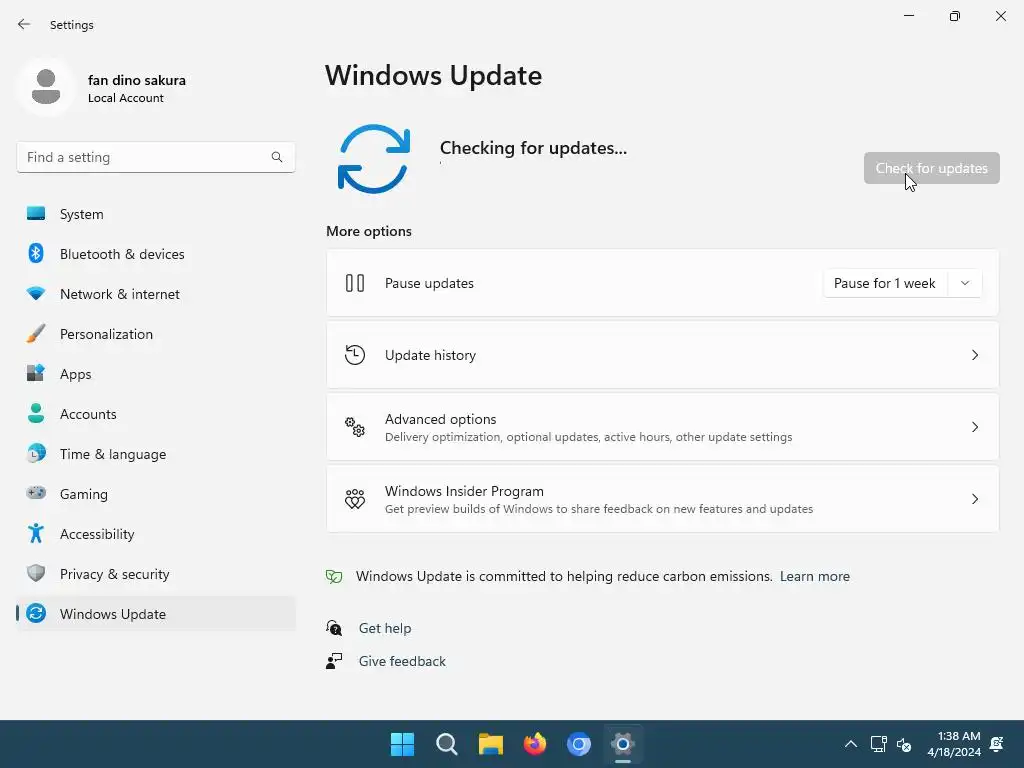1024x768 pixels.
Task: Open the Give feedback link
Action: (402, 661)
